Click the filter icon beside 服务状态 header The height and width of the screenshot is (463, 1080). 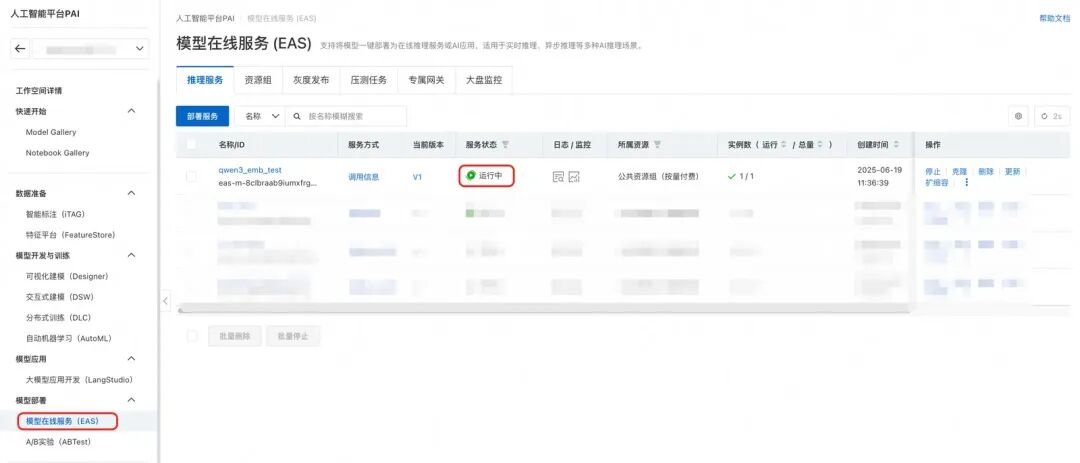click(x=505, y=145)
